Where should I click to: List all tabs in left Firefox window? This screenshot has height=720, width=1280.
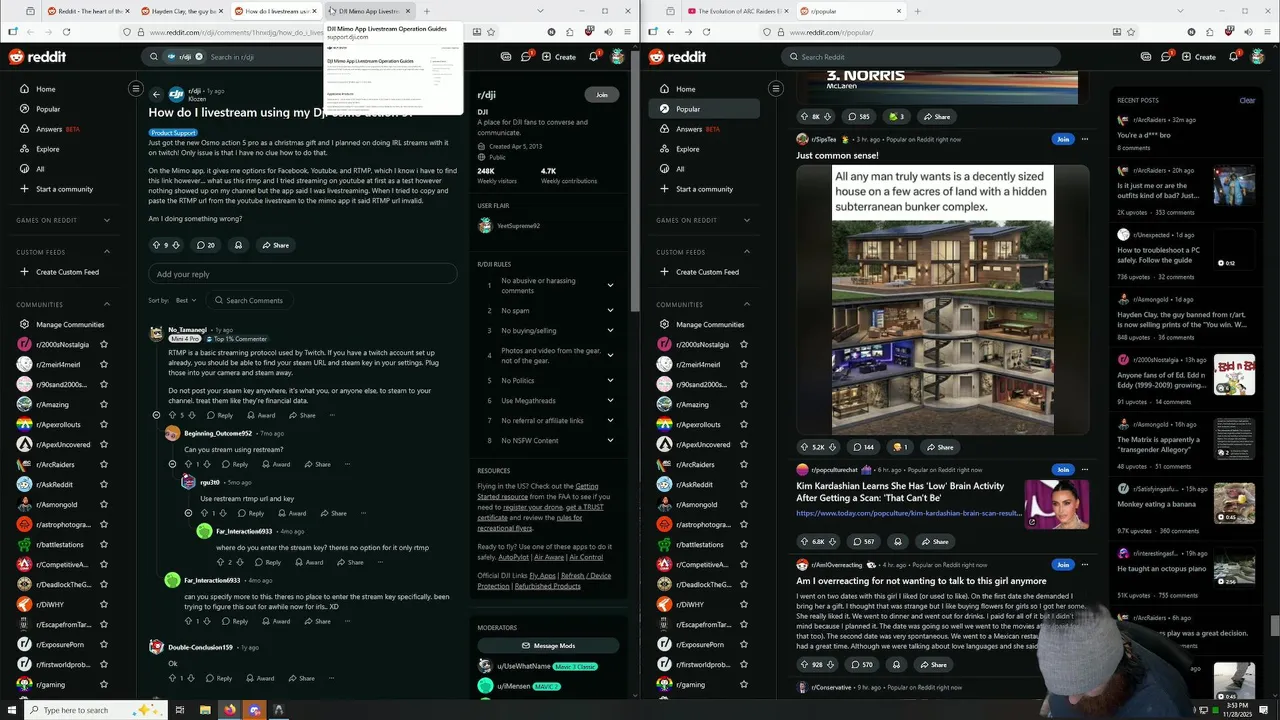pos(540,11)
